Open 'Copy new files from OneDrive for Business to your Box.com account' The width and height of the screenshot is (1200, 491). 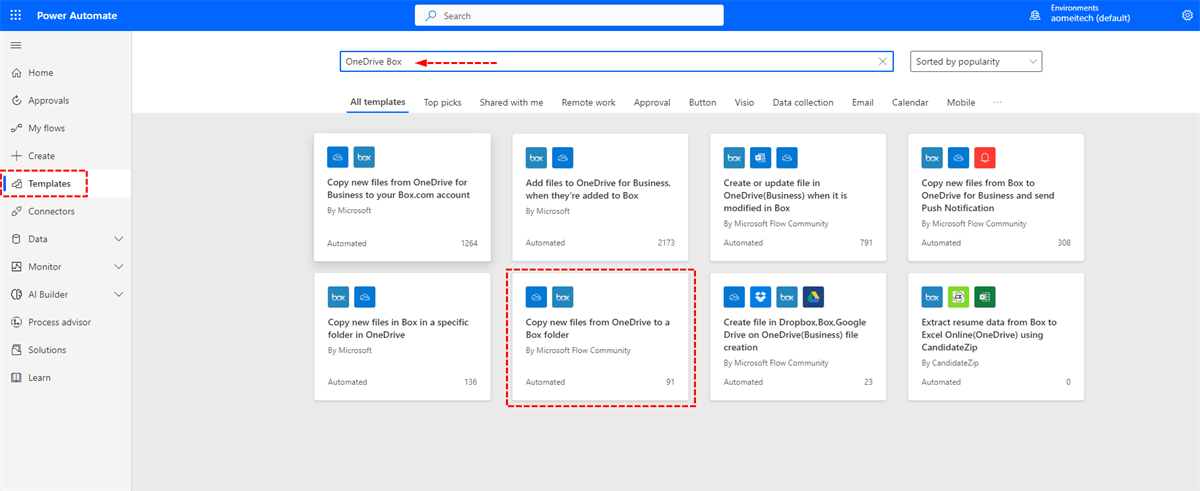(402, 196)
